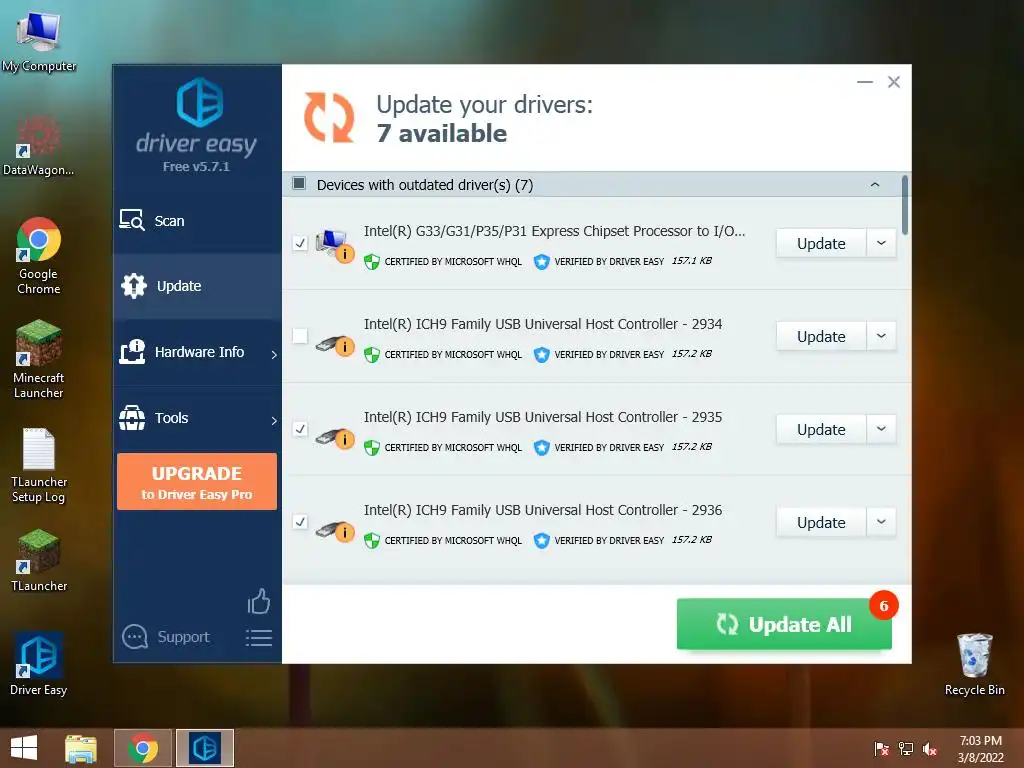Click UPGRADE to Driver Easy Pro
1024x768 pixels.
pos(197,481)
